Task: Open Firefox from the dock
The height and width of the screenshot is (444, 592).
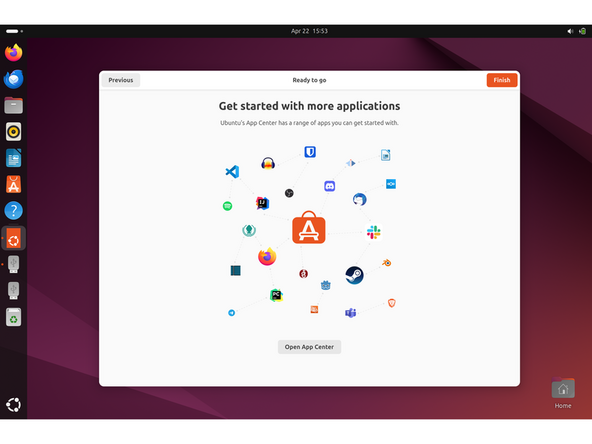Action: click(x=14, y=52)
